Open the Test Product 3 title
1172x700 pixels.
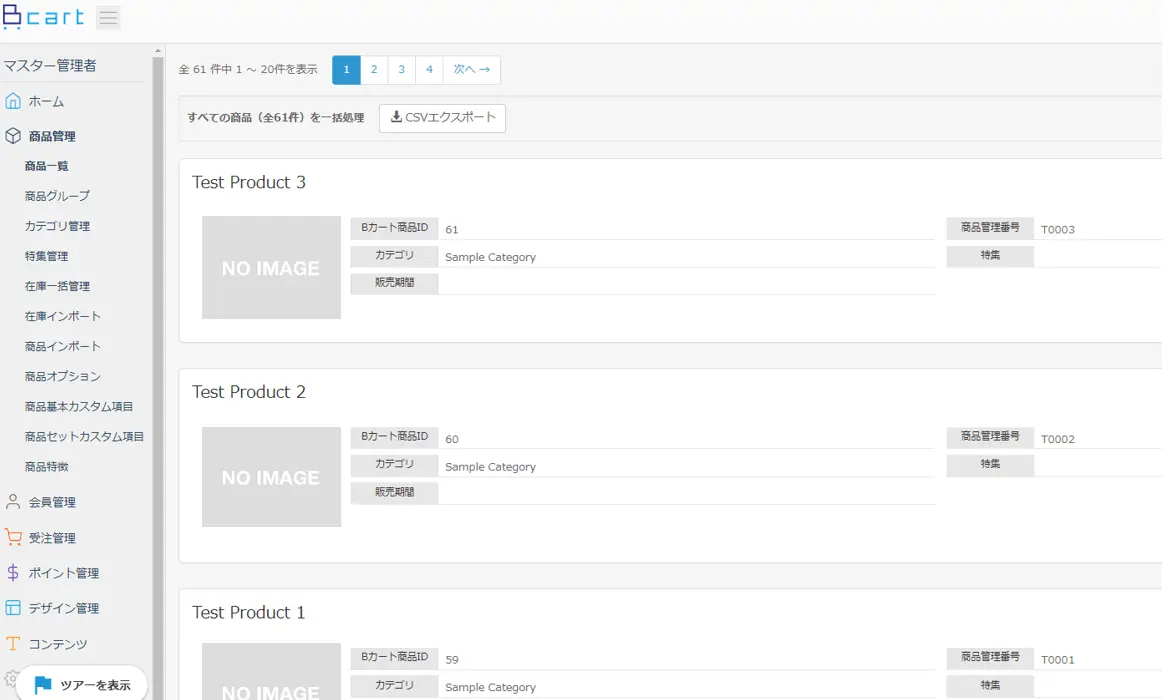249,182
